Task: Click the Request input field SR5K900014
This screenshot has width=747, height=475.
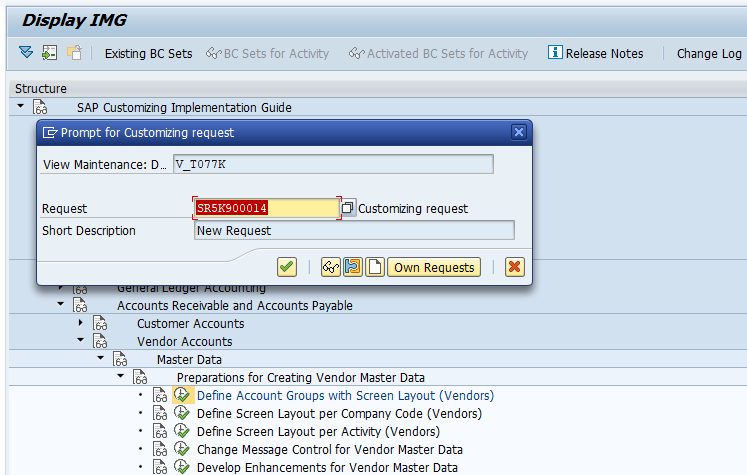Action: pos(267,208)
